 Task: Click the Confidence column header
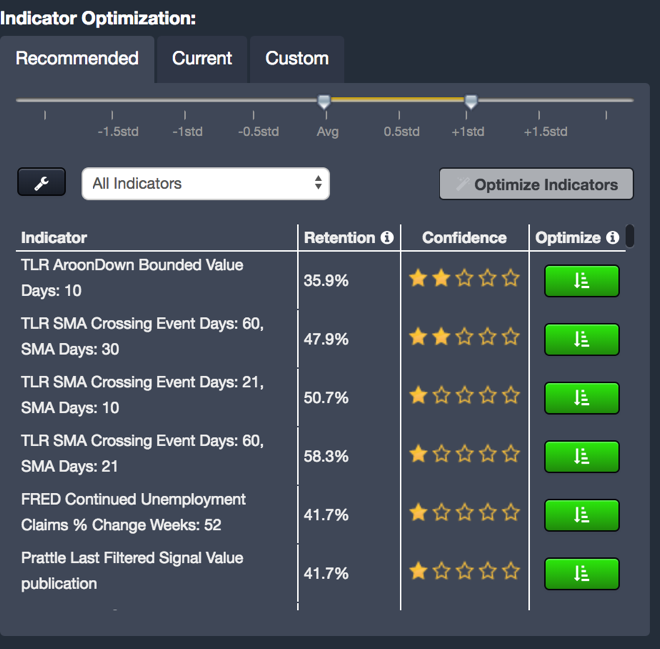click(464, 238)
